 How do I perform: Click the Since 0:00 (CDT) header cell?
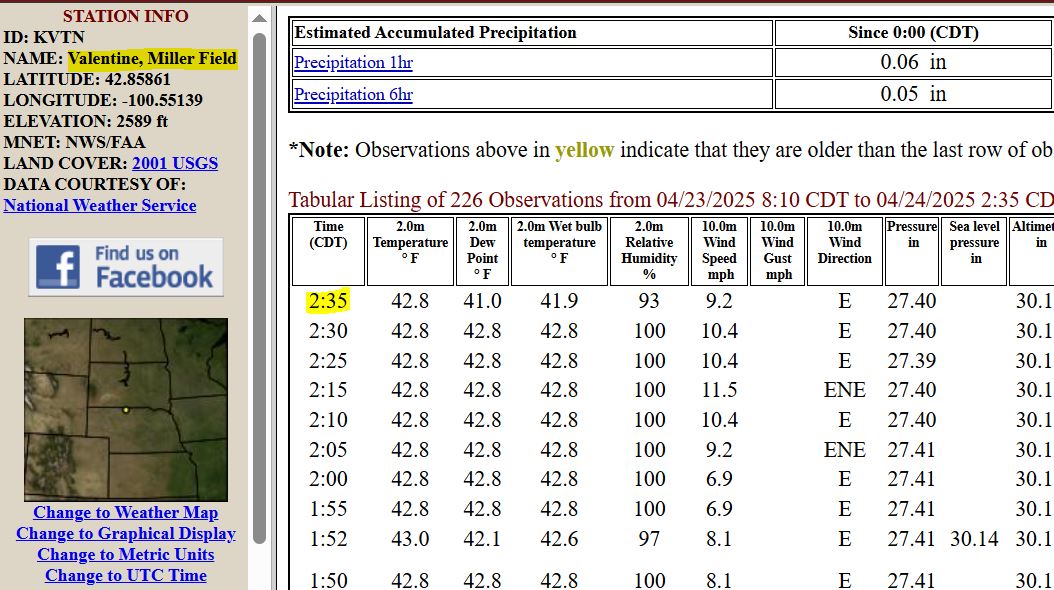914,32
